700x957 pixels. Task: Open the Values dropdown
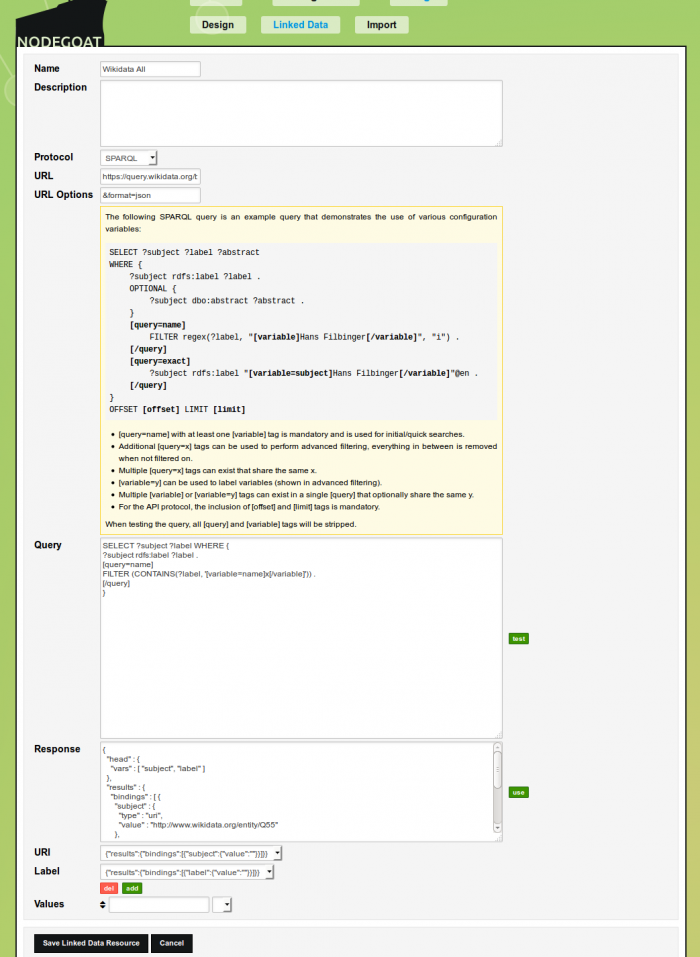coord(222,905)
